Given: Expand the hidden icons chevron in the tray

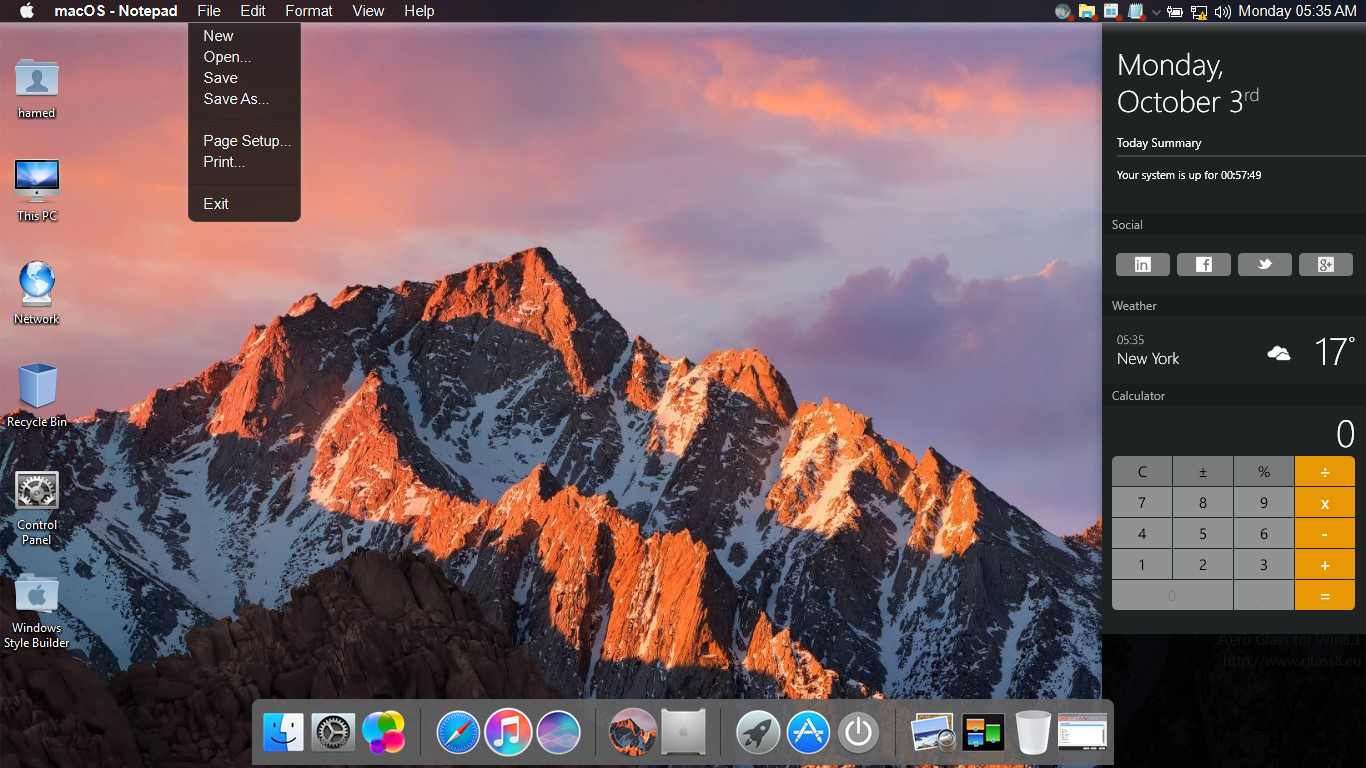Looking at the screenshot, I should coord(1157,12).
